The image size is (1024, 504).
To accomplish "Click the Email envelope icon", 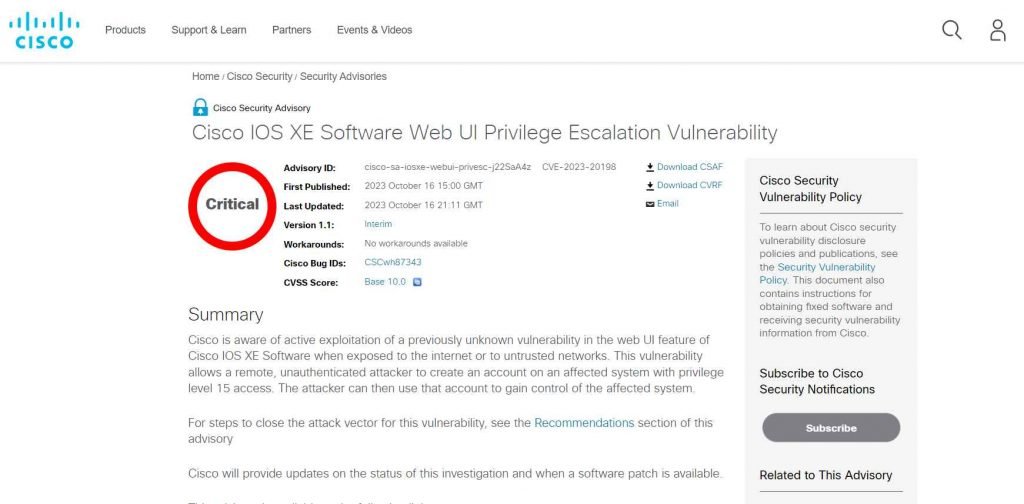I will click(650, 204).
